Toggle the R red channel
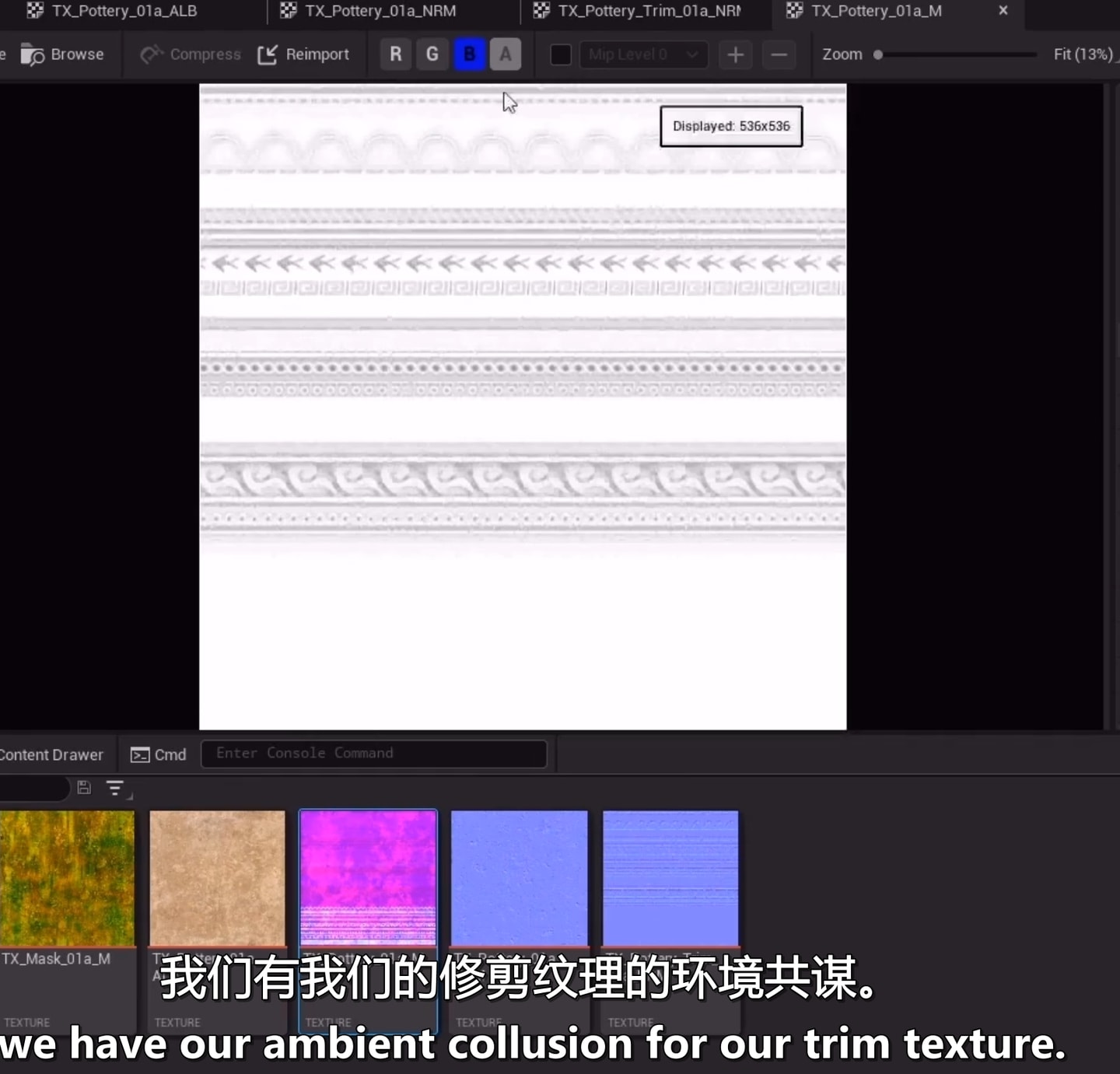The height and width of the screenshot is (1074, 1120). [x=396, y=54]
